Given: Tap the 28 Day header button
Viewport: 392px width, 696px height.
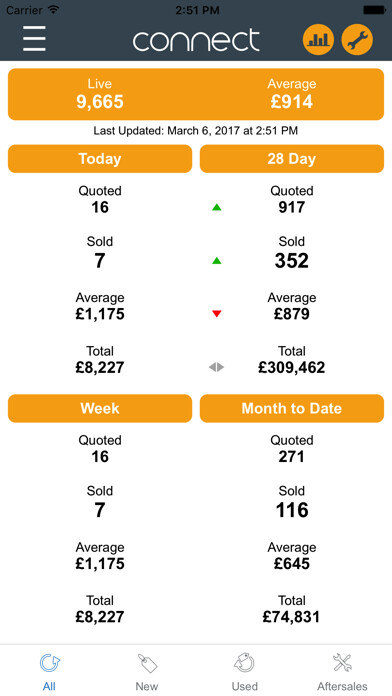Looking at the screenshot, I should tap(292, 158).
